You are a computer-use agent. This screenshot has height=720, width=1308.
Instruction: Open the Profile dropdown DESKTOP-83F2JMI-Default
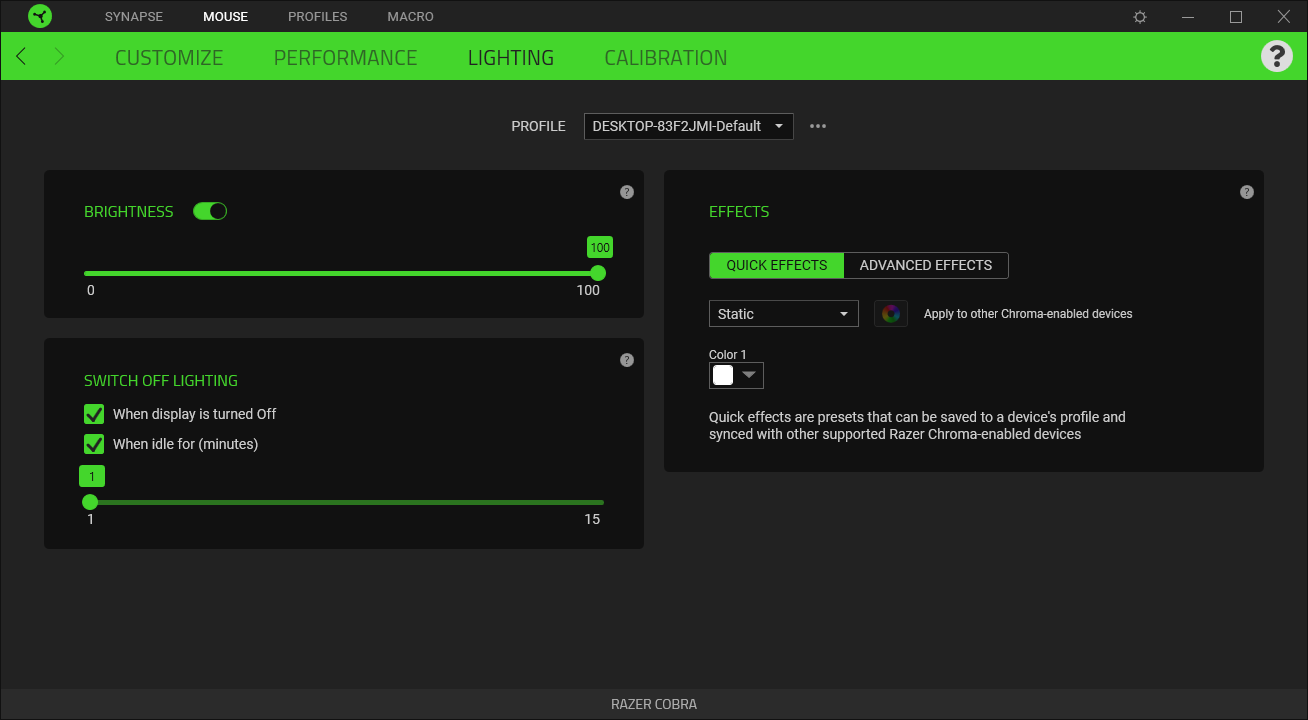689,126
